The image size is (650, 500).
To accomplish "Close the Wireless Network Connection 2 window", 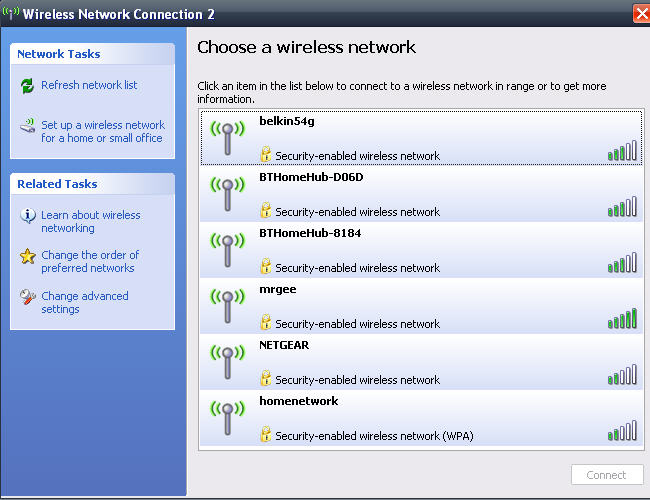I will pos(642,14).
